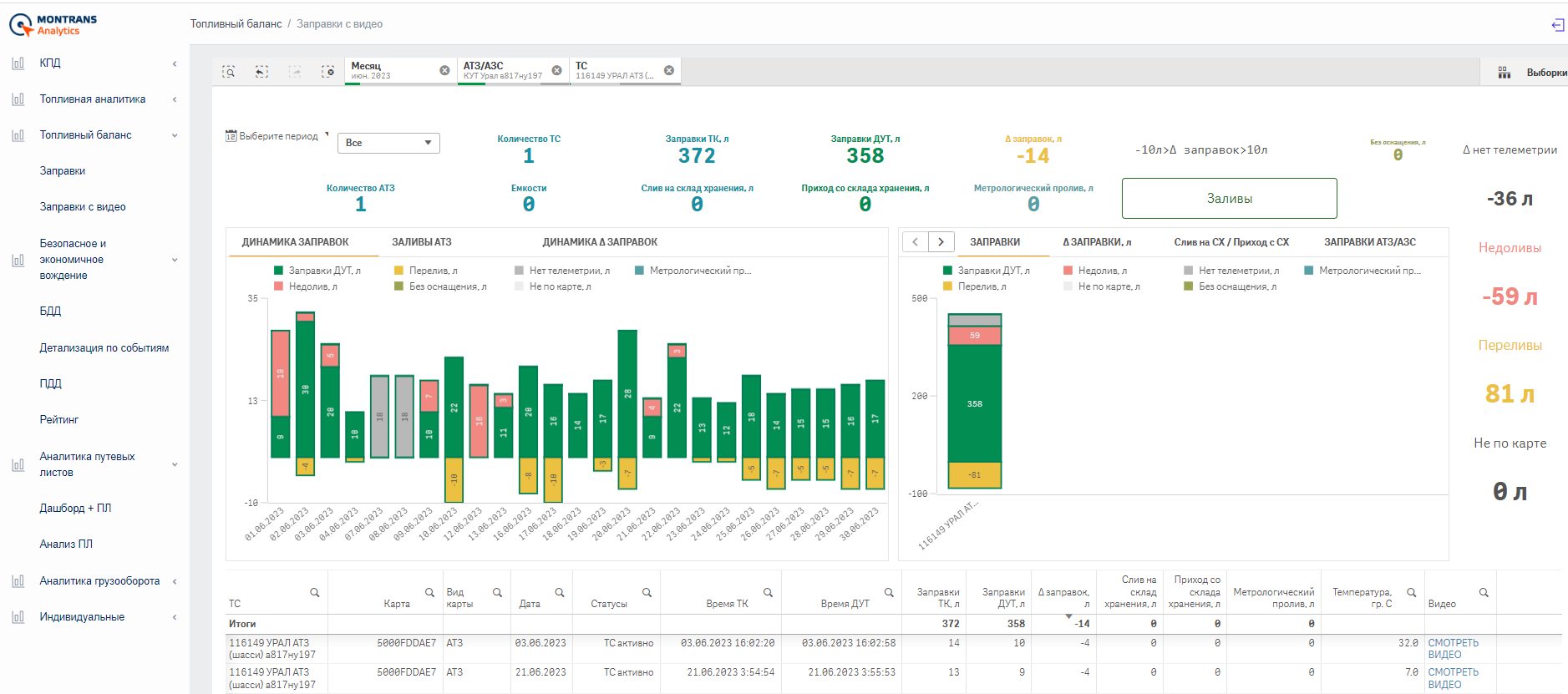Image resolution: width=1568 pixels, height=694 pixels.
Task: Open БДД menu item
Action: click(x=50, y=312)
